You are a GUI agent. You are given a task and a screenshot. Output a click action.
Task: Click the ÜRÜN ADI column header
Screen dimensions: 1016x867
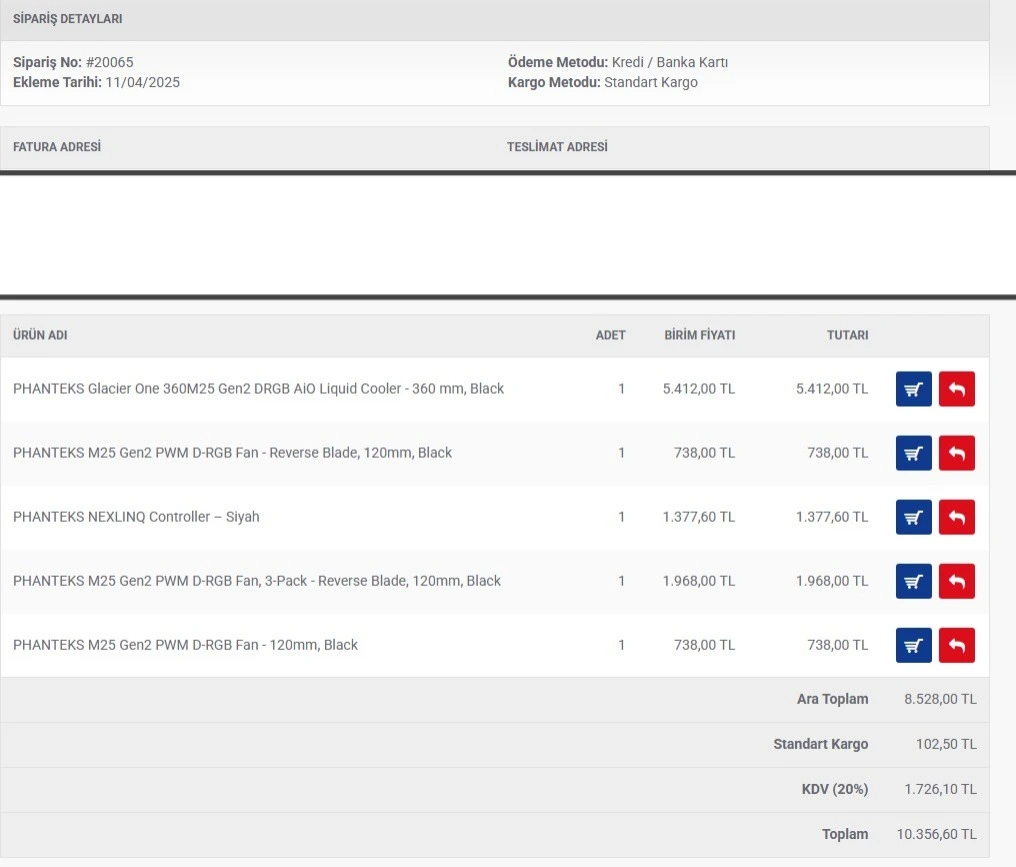click(40, 335)
